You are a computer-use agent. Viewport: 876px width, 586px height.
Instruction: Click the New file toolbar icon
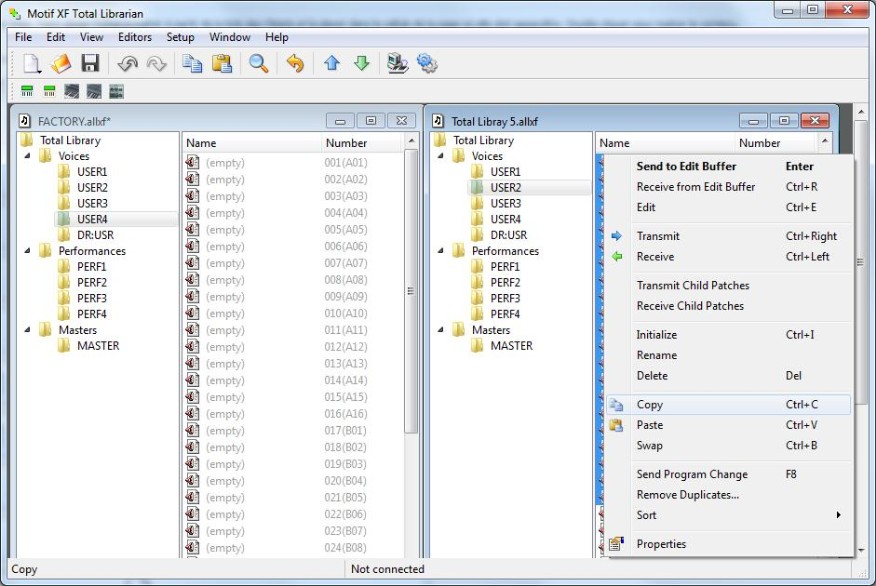pyautogui.click(x=32, y=64)
